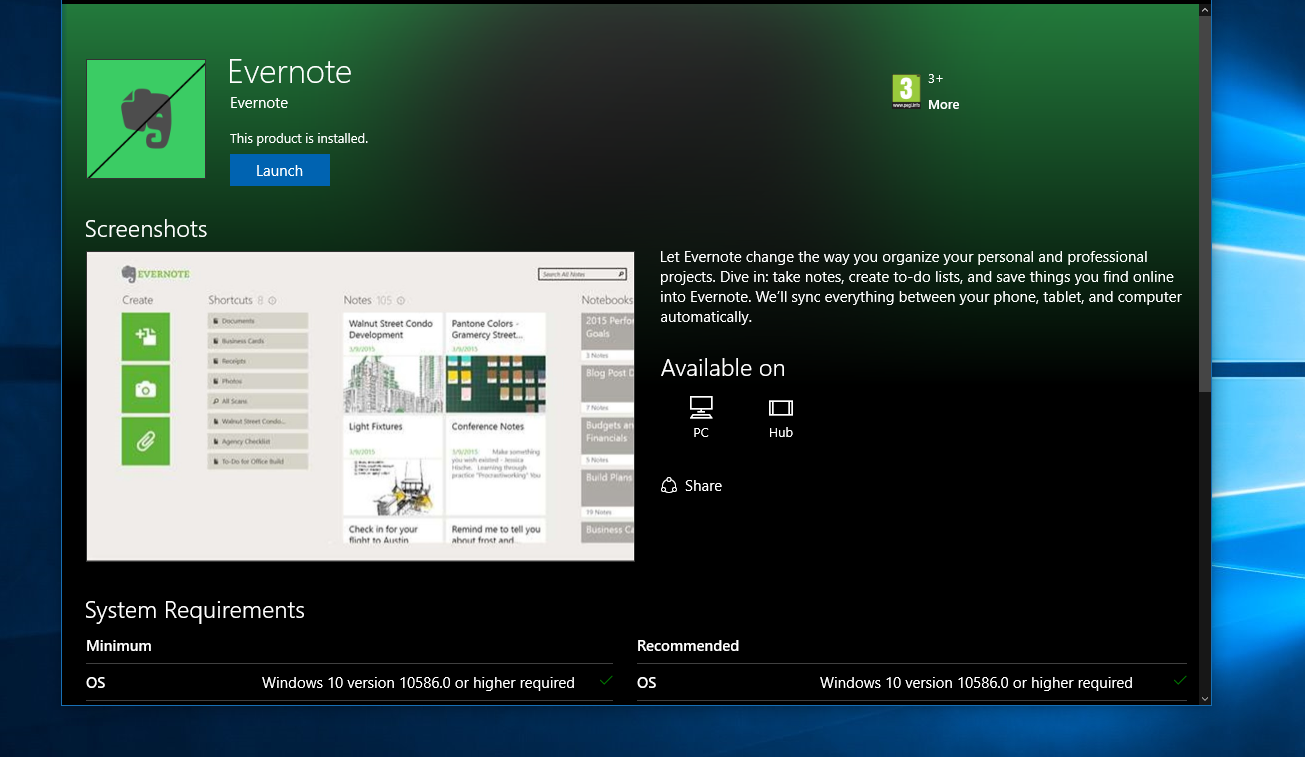Image resolution: width=1305 pixels, height=757 pixels.
Task: Select the PC availability icon
Action: [700, 407]
